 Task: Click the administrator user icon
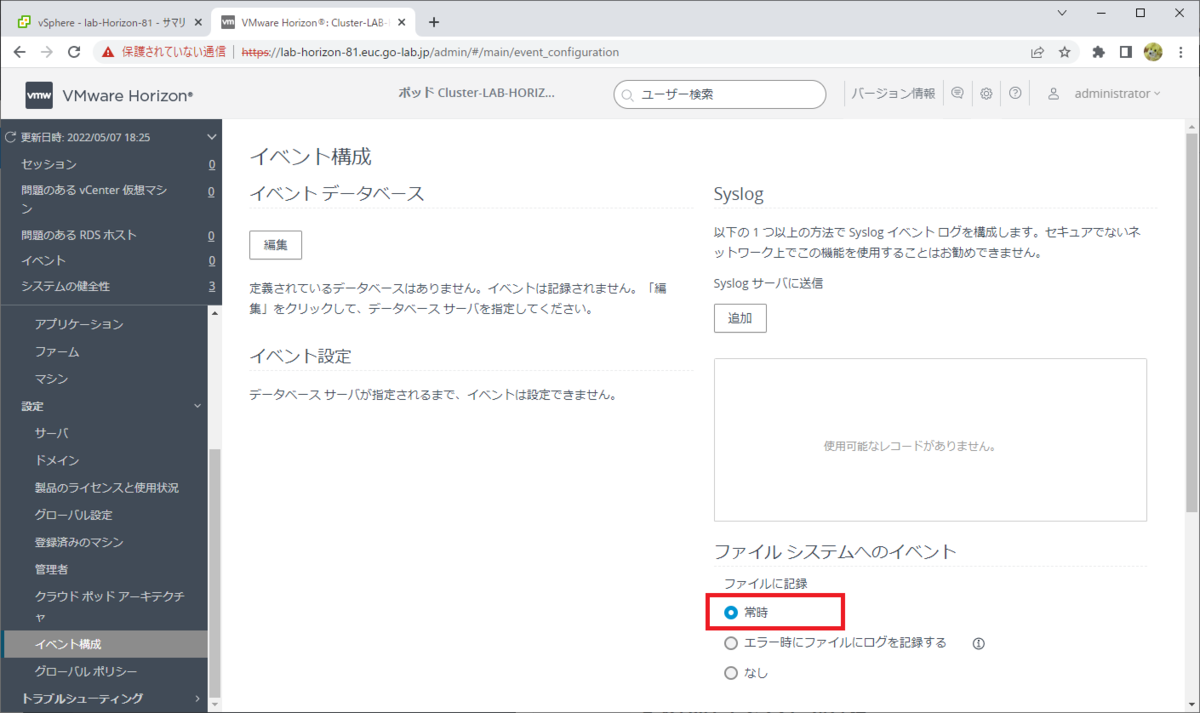tap(1053, 93)
